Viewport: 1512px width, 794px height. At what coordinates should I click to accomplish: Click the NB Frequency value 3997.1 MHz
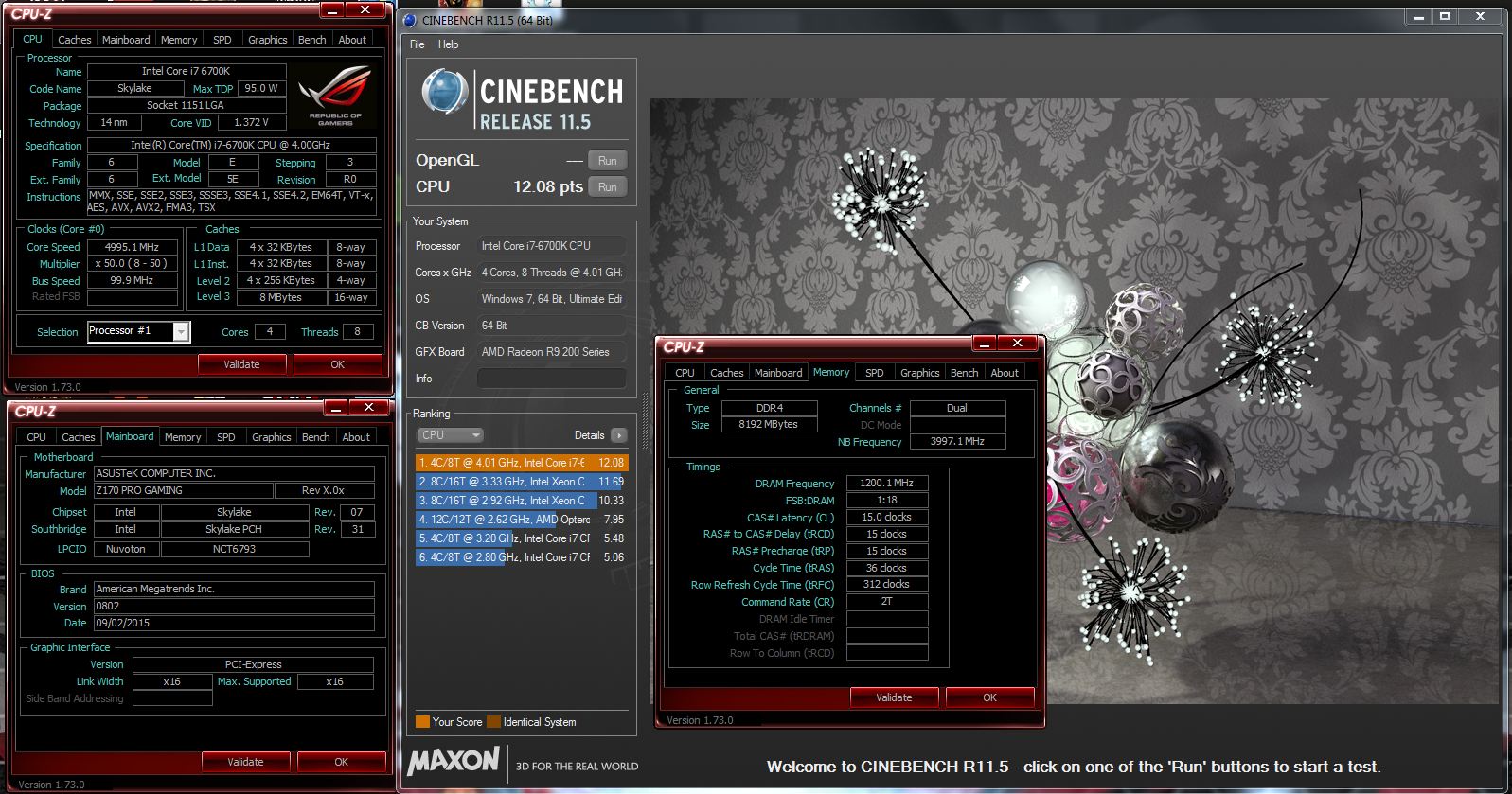coord(957,442)
